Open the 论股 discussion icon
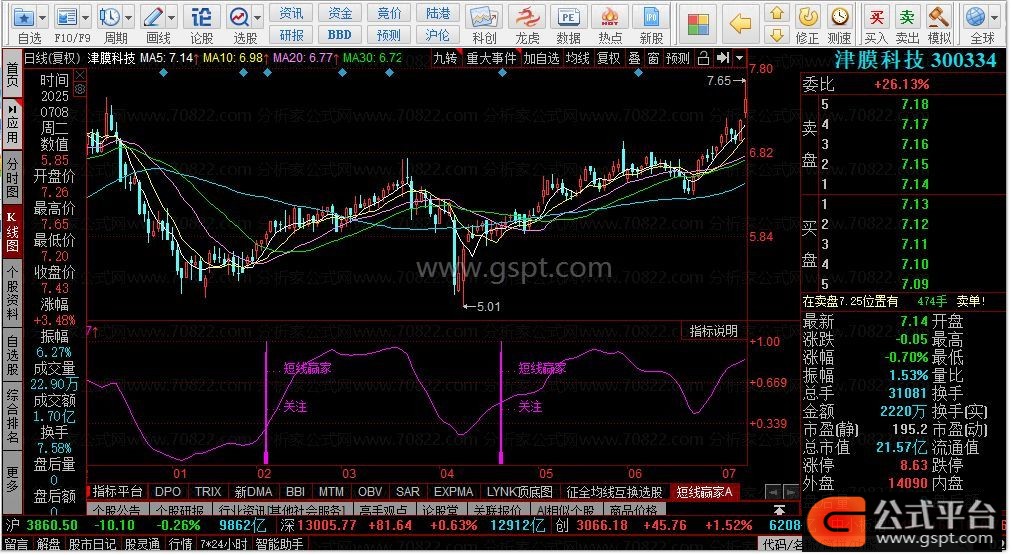The width and height of the screenshot is (1012, 555). [x=201, y=17]
